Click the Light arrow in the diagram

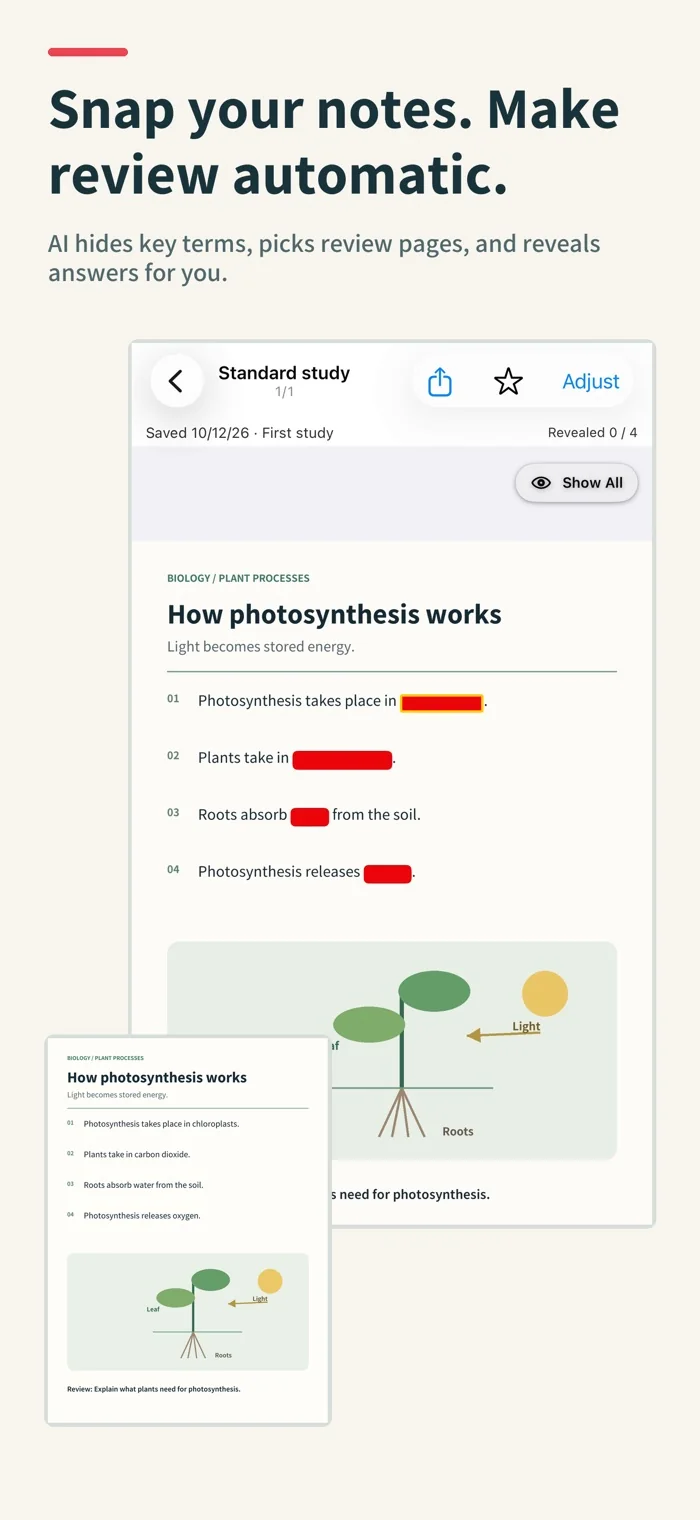[x=503, y=1035]
